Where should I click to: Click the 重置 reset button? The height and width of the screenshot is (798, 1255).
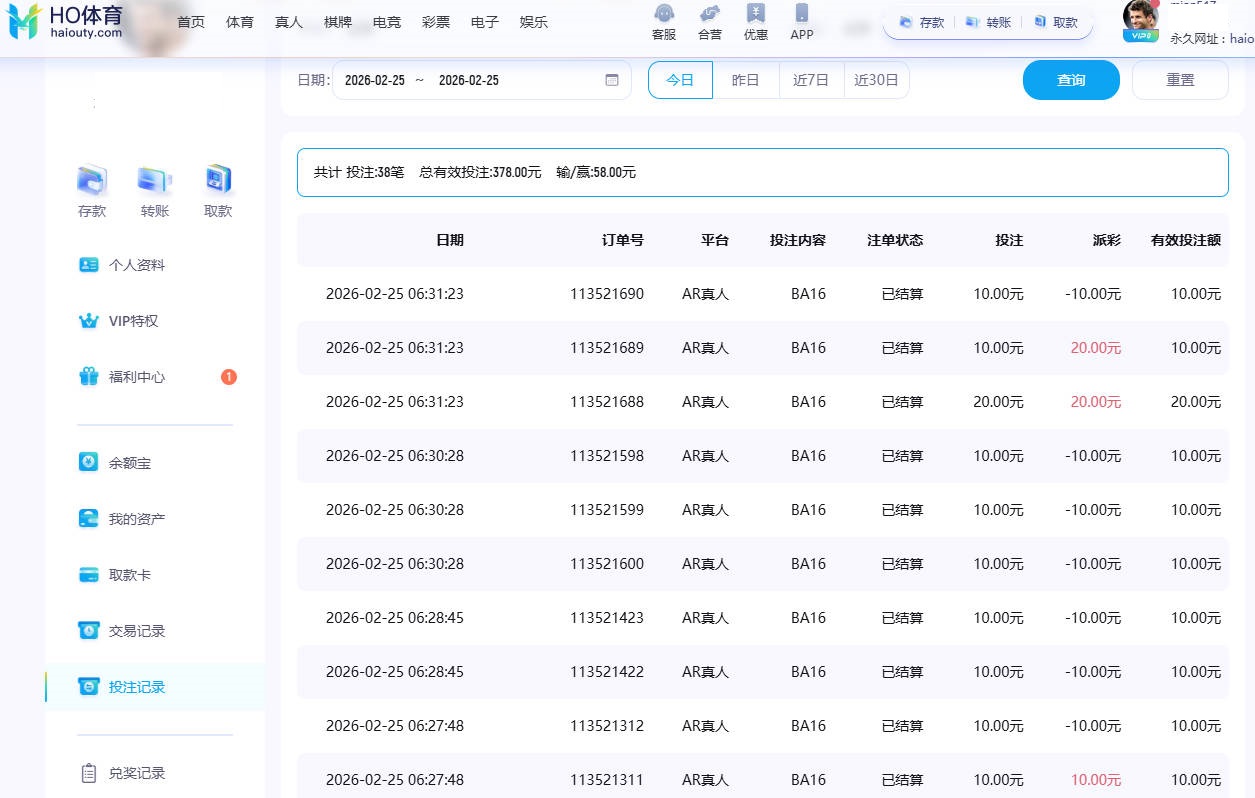pos(1180,80)
